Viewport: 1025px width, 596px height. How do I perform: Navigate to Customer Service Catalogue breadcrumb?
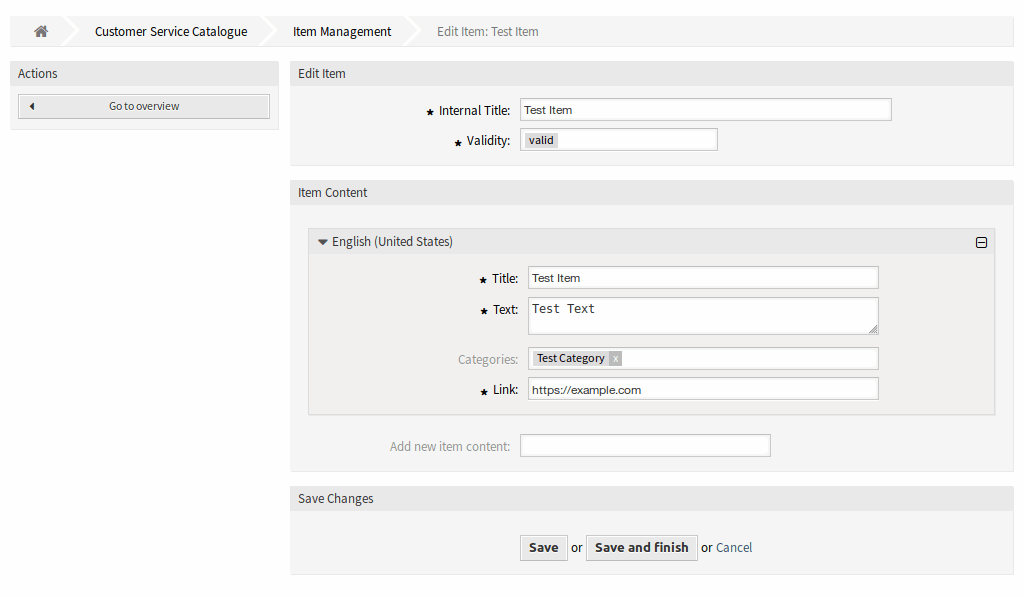point(170,31)
